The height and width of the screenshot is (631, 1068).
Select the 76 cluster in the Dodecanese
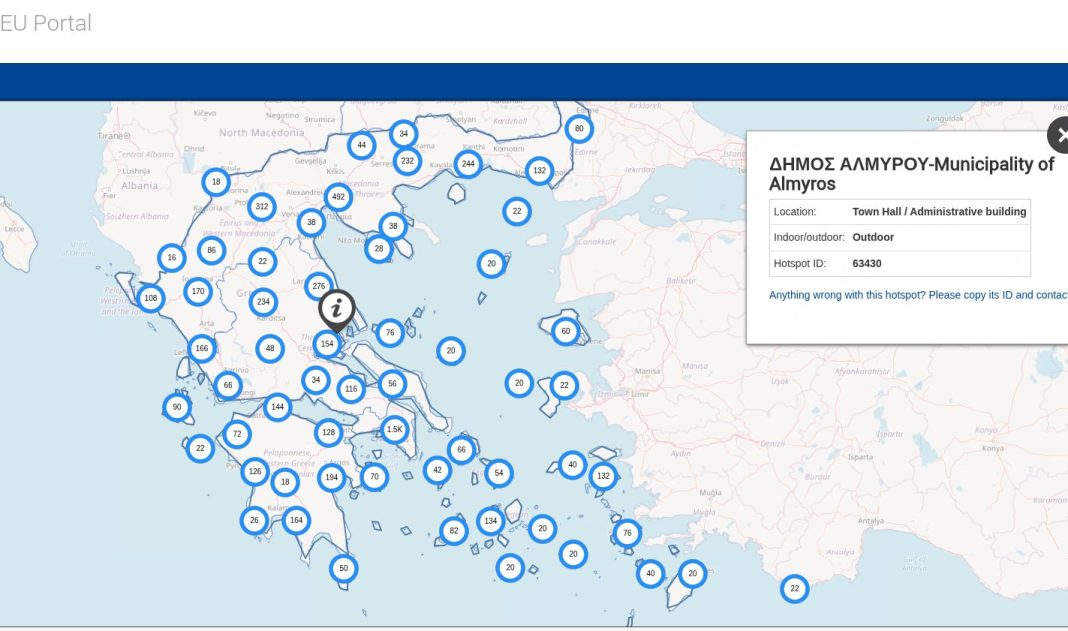[626, 533]
